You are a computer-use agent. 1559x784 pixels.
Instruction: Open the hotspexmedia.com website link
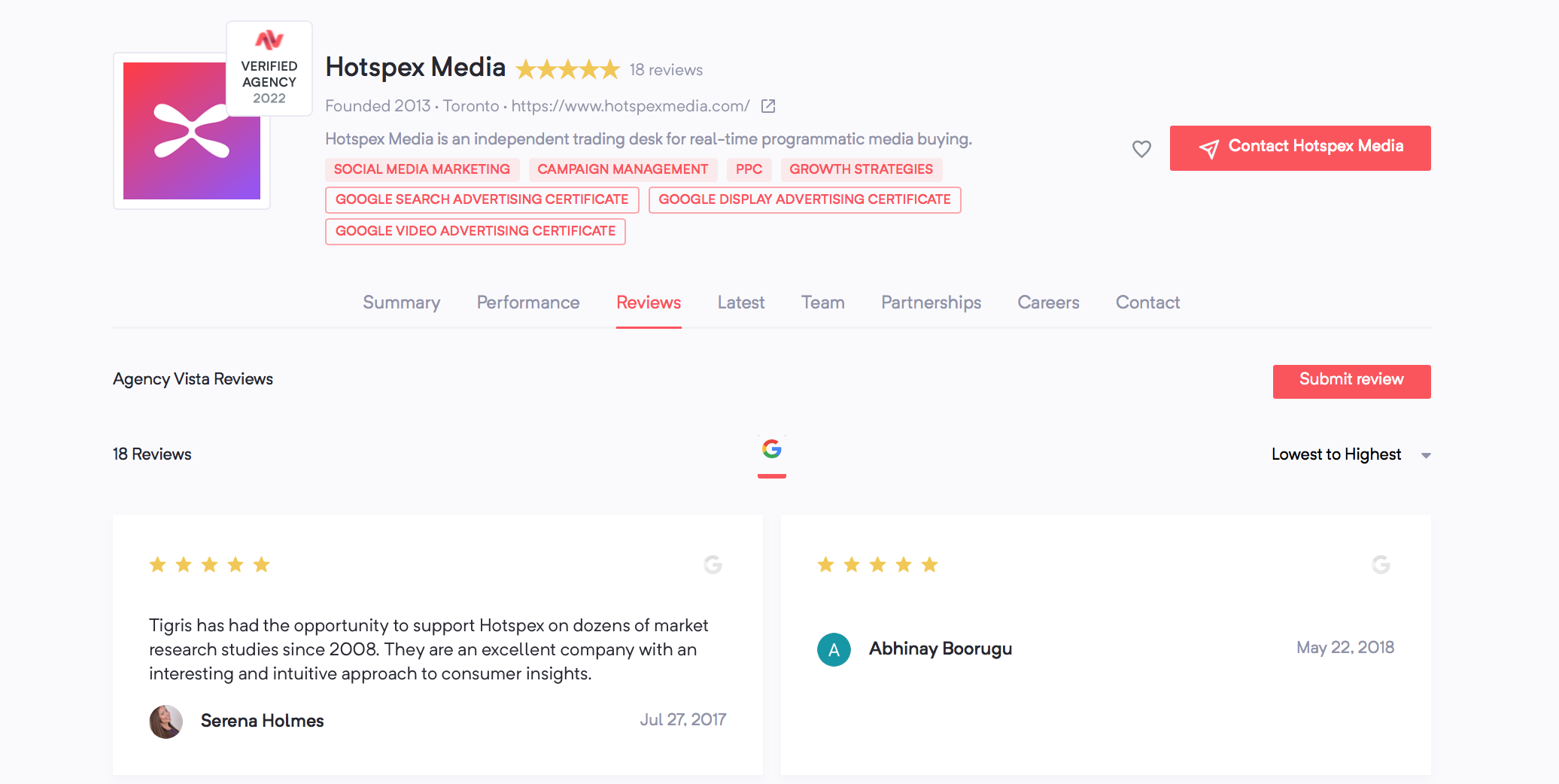(x=630, y=106)
